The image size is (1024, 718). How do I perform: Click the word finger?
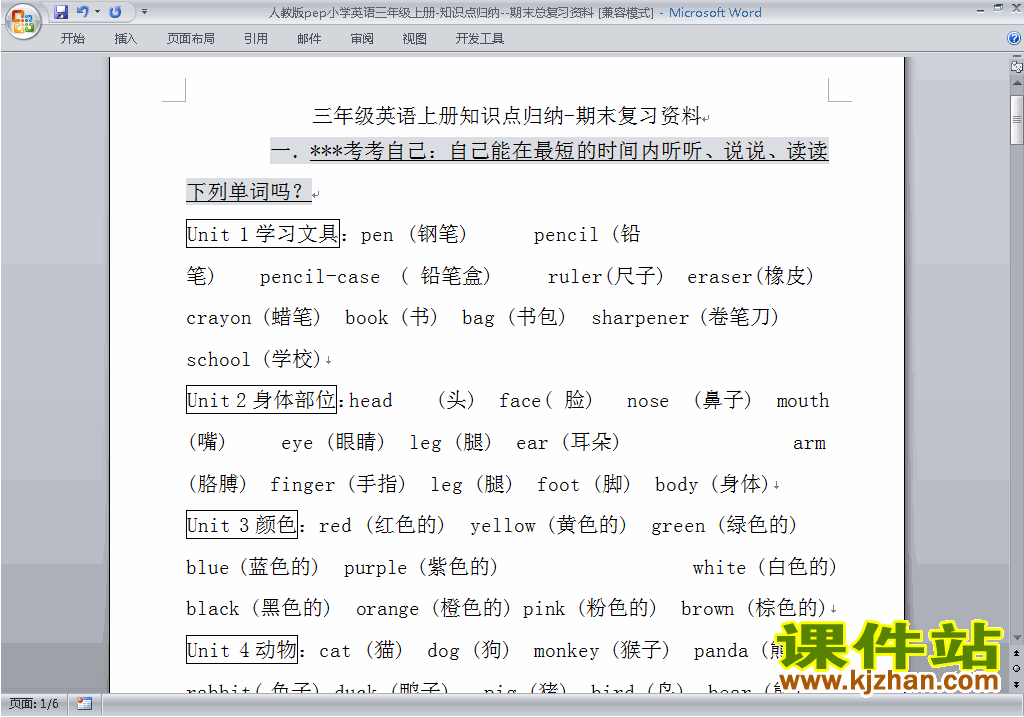(302, 485)
